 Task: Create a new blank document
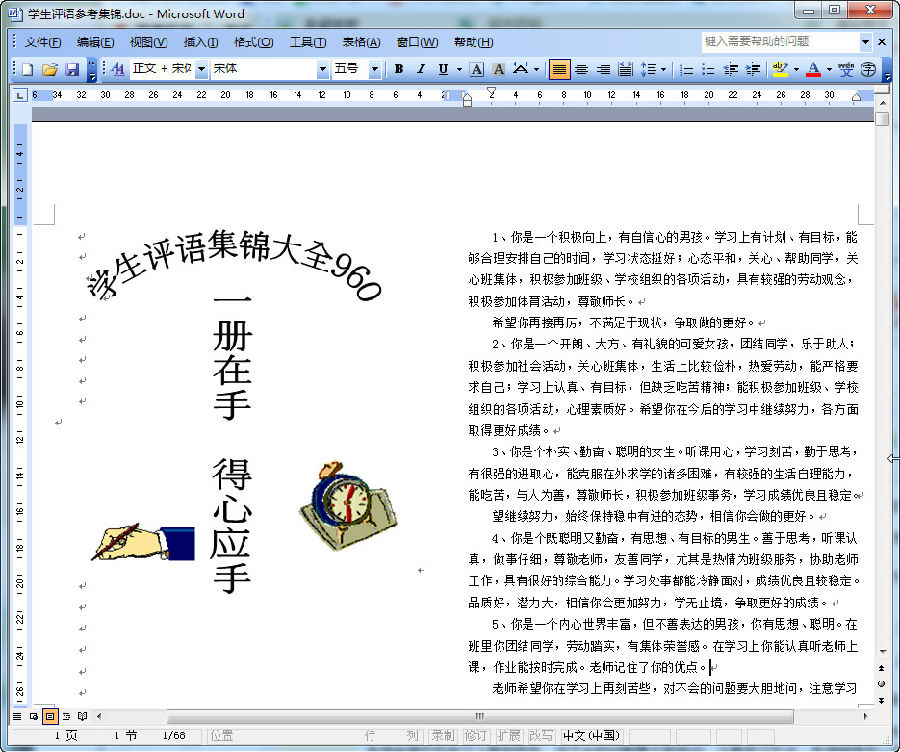click(27, 70)
